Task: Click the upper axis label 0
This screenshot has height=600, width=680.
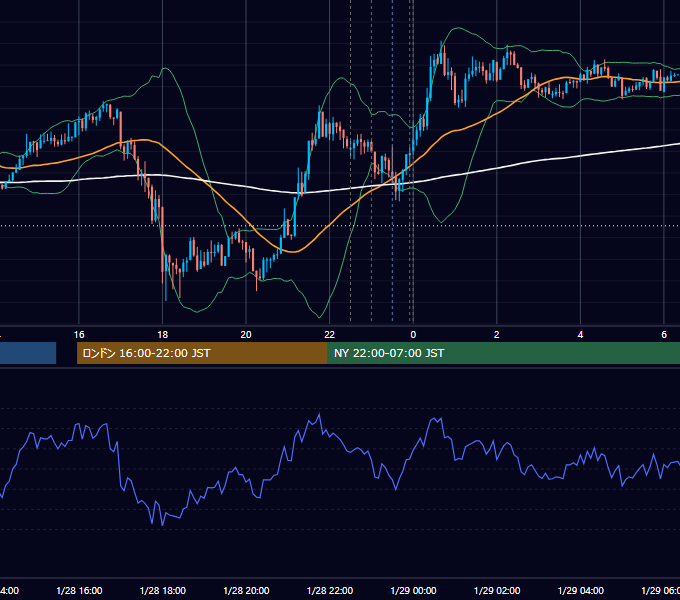Action: click(413, 335)
